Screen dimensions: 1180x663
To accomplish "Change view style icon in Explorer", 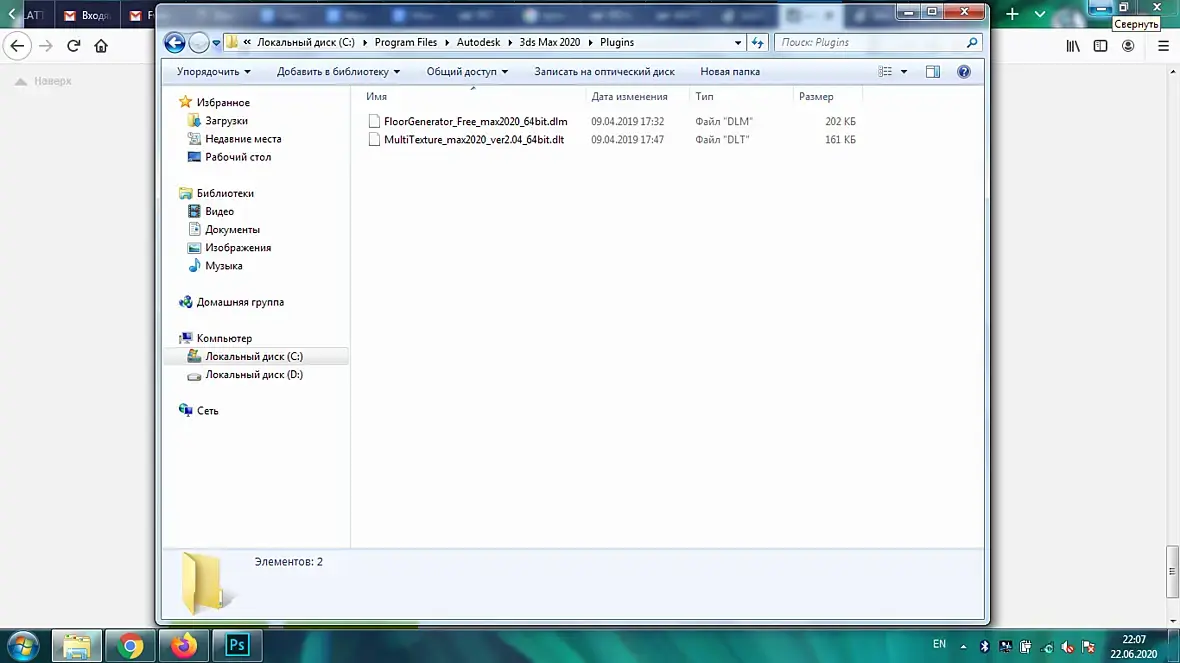I will point(885,71).
